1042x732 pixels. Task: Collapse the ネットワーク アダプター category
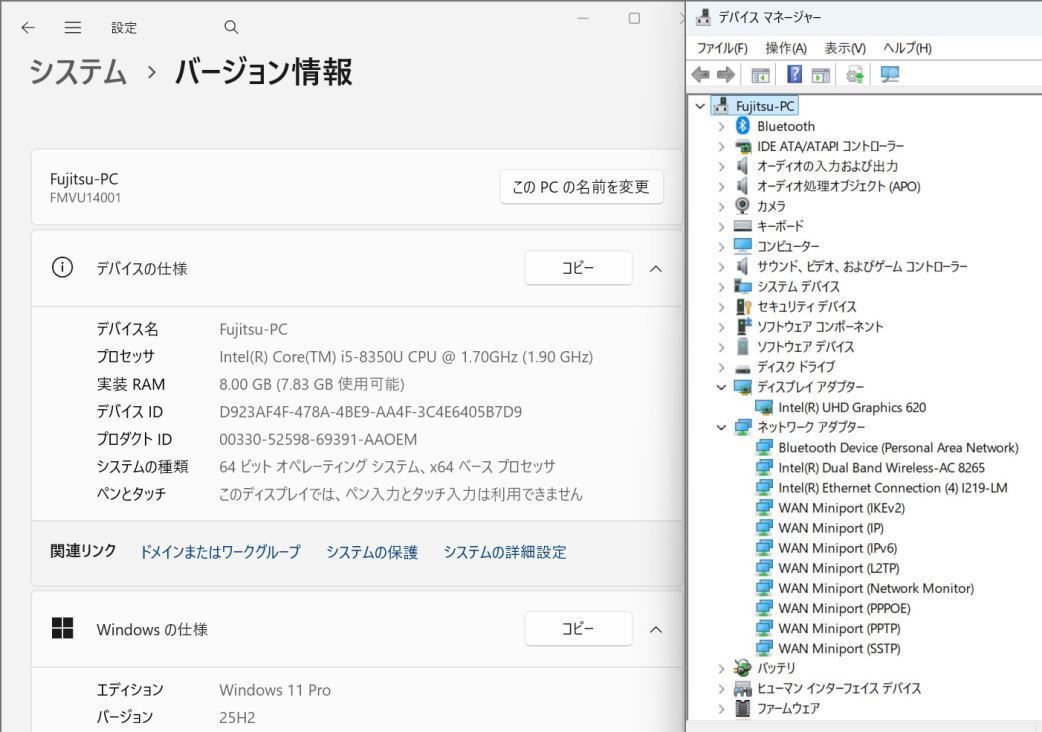click(722, 427)
